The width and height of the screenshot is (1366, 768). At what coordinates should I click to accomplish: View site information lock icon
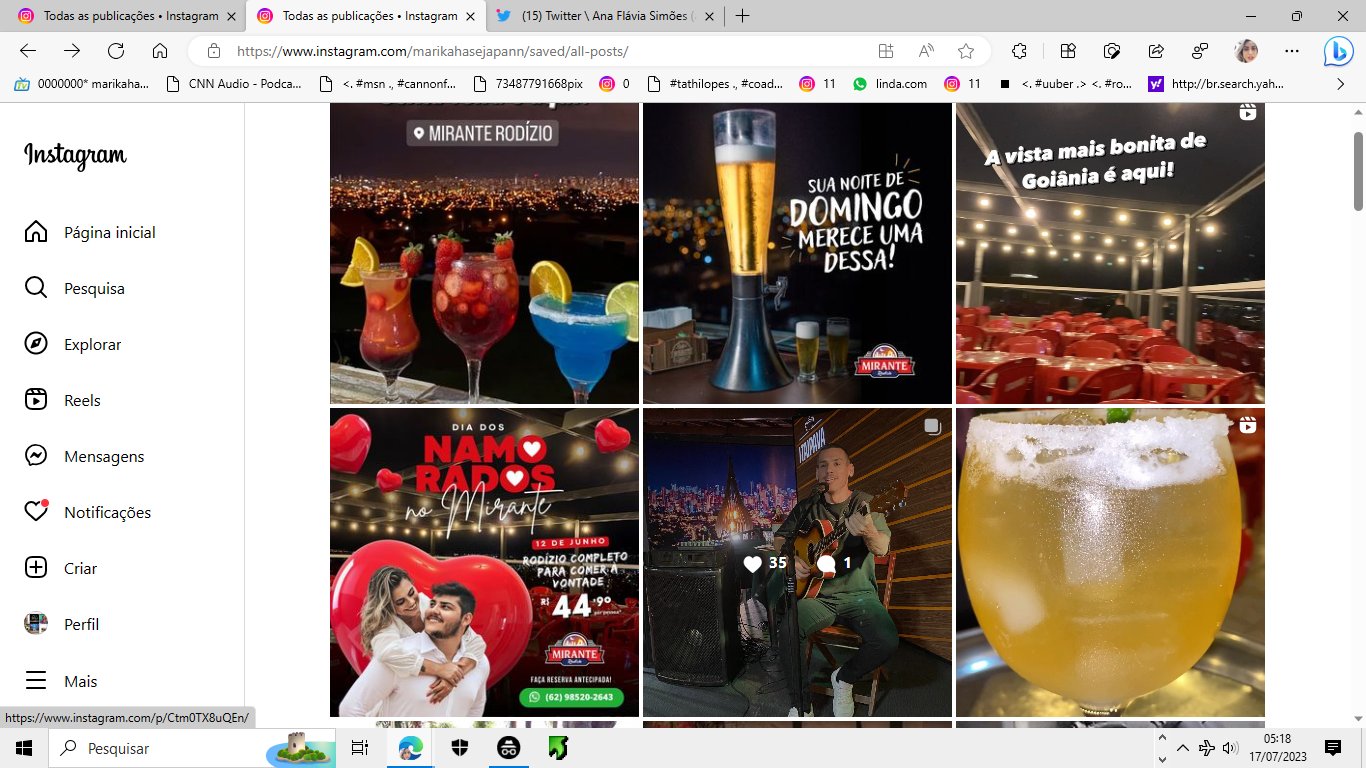coord(213,51)
